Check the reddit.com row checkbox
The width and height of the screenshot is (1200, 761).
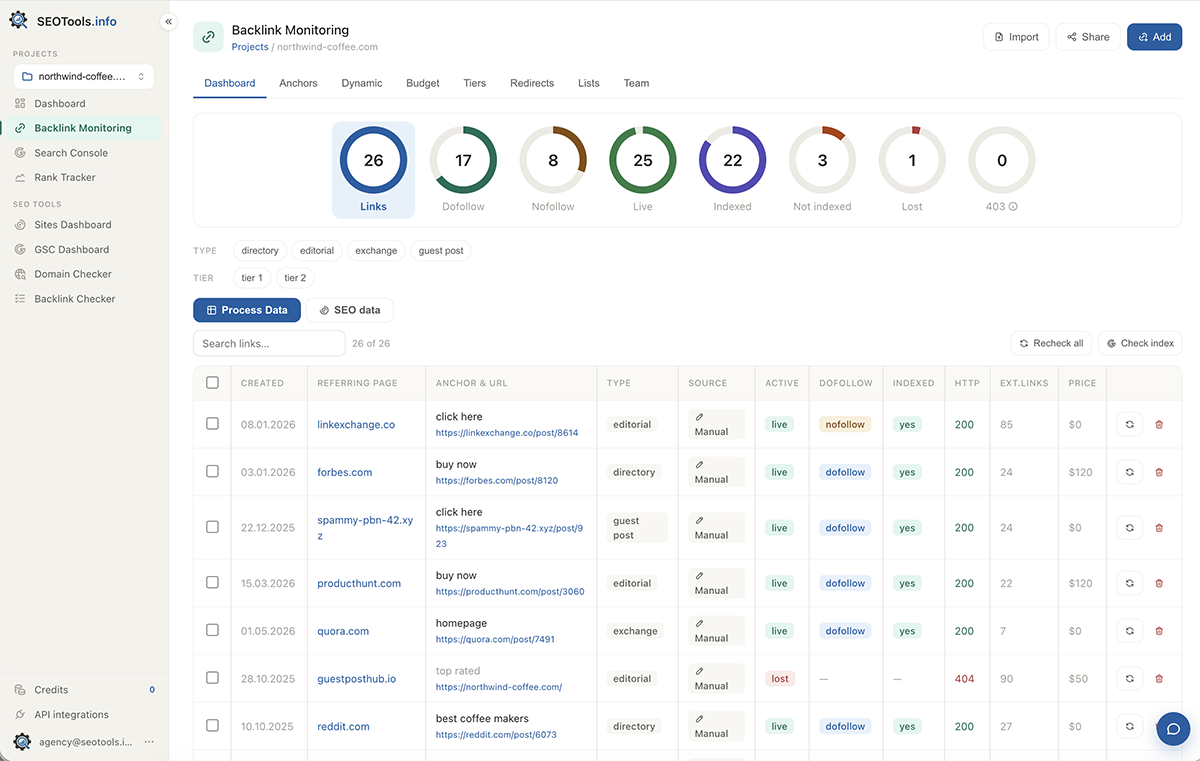click(x=212, y=725)
